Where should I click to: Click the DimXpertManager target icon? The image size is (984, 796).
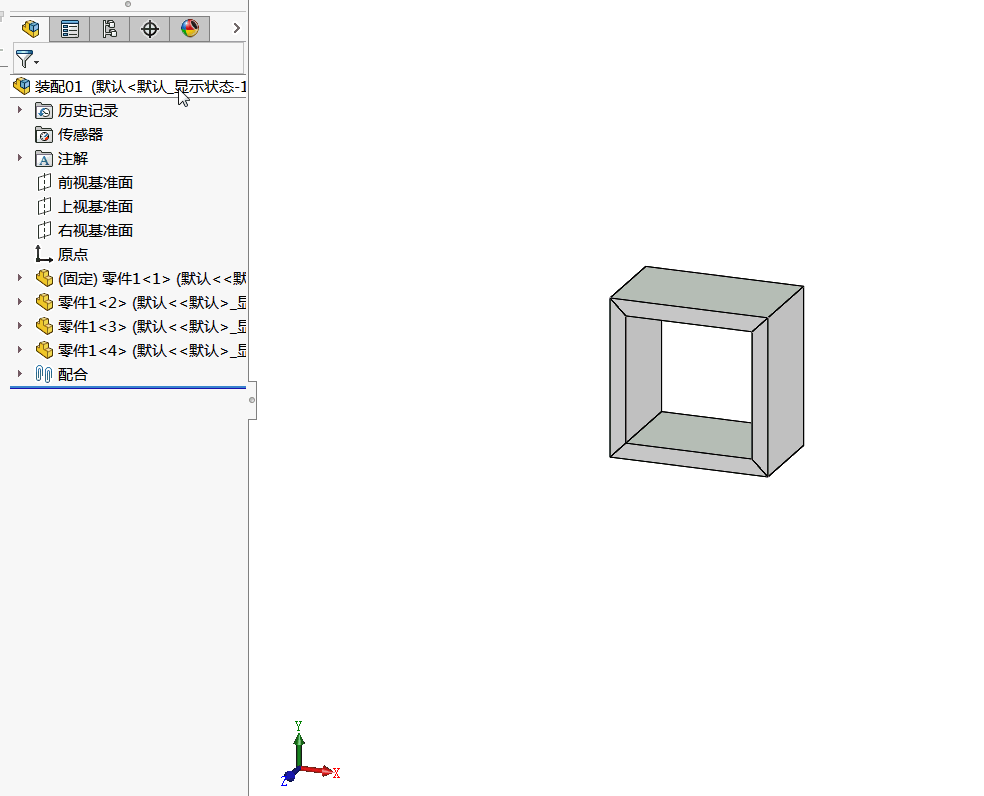149,28
